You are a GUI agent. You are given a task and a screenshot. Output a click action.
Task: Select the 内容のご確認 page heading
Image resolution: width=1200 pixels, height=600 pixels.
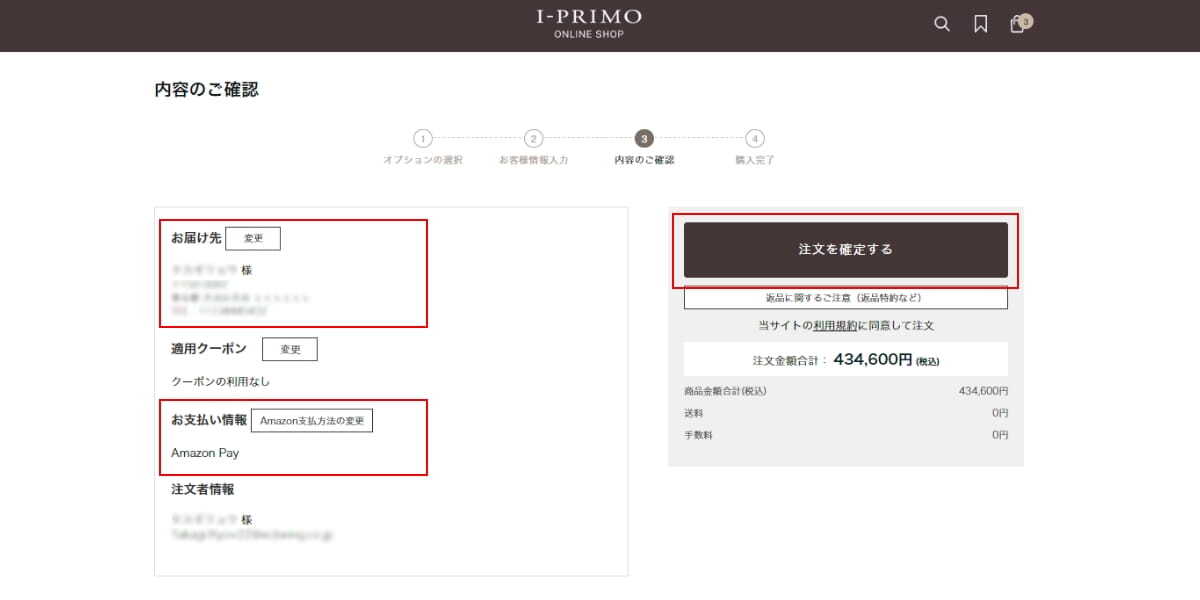206,90
